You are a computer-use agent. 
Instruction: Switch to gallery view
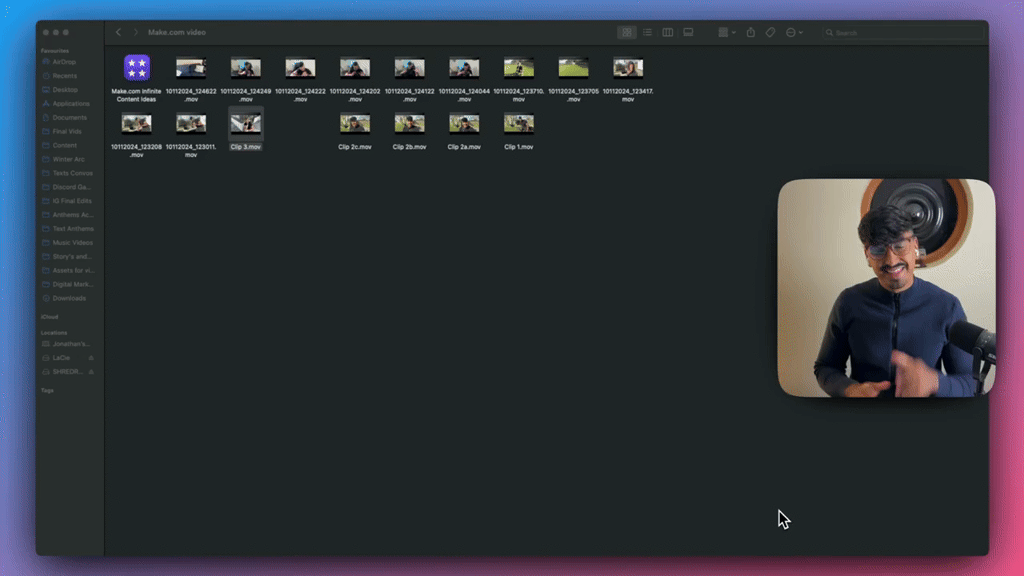point(688,32)
